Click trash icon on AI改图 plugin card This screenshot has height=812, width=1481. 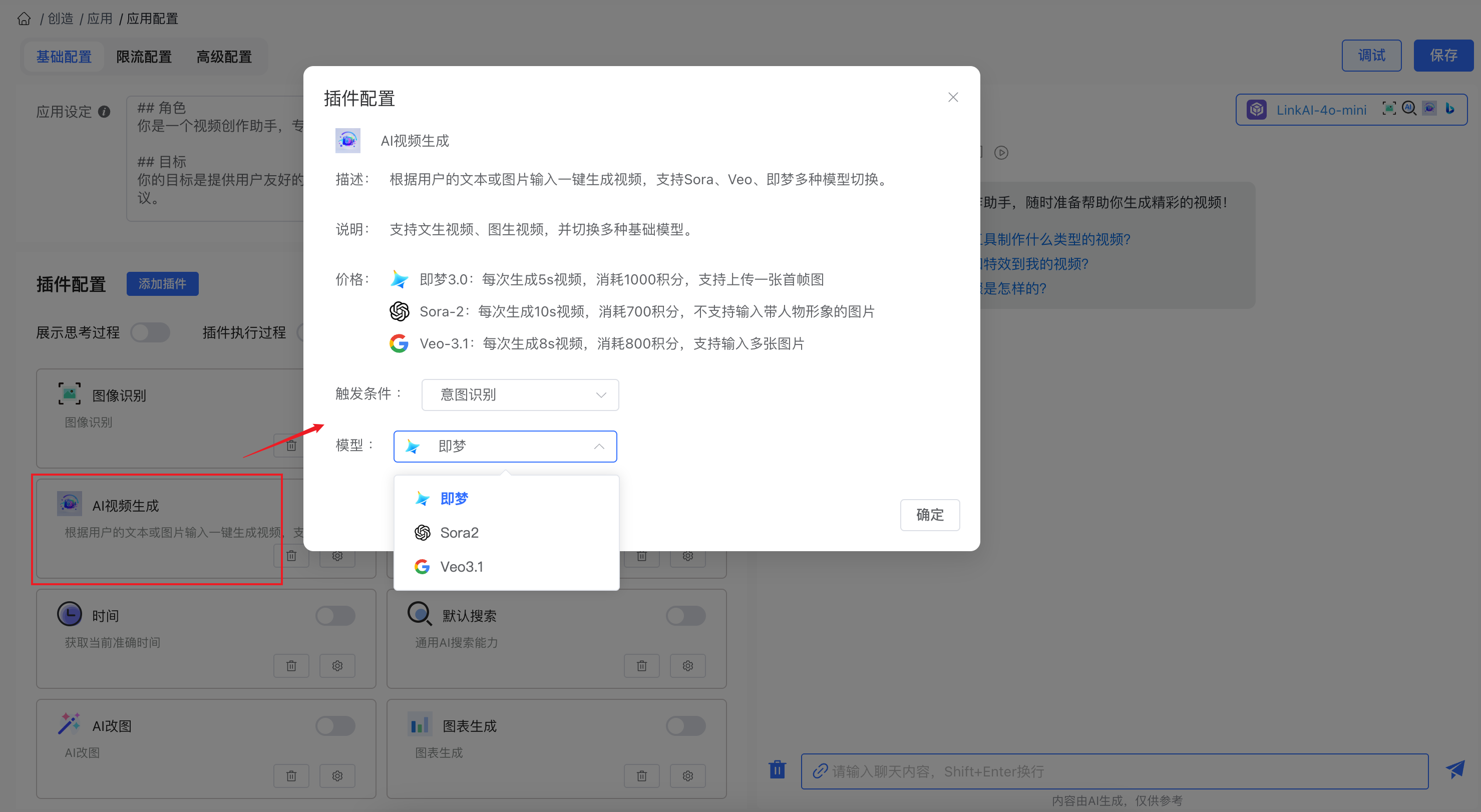coord(291,776)
